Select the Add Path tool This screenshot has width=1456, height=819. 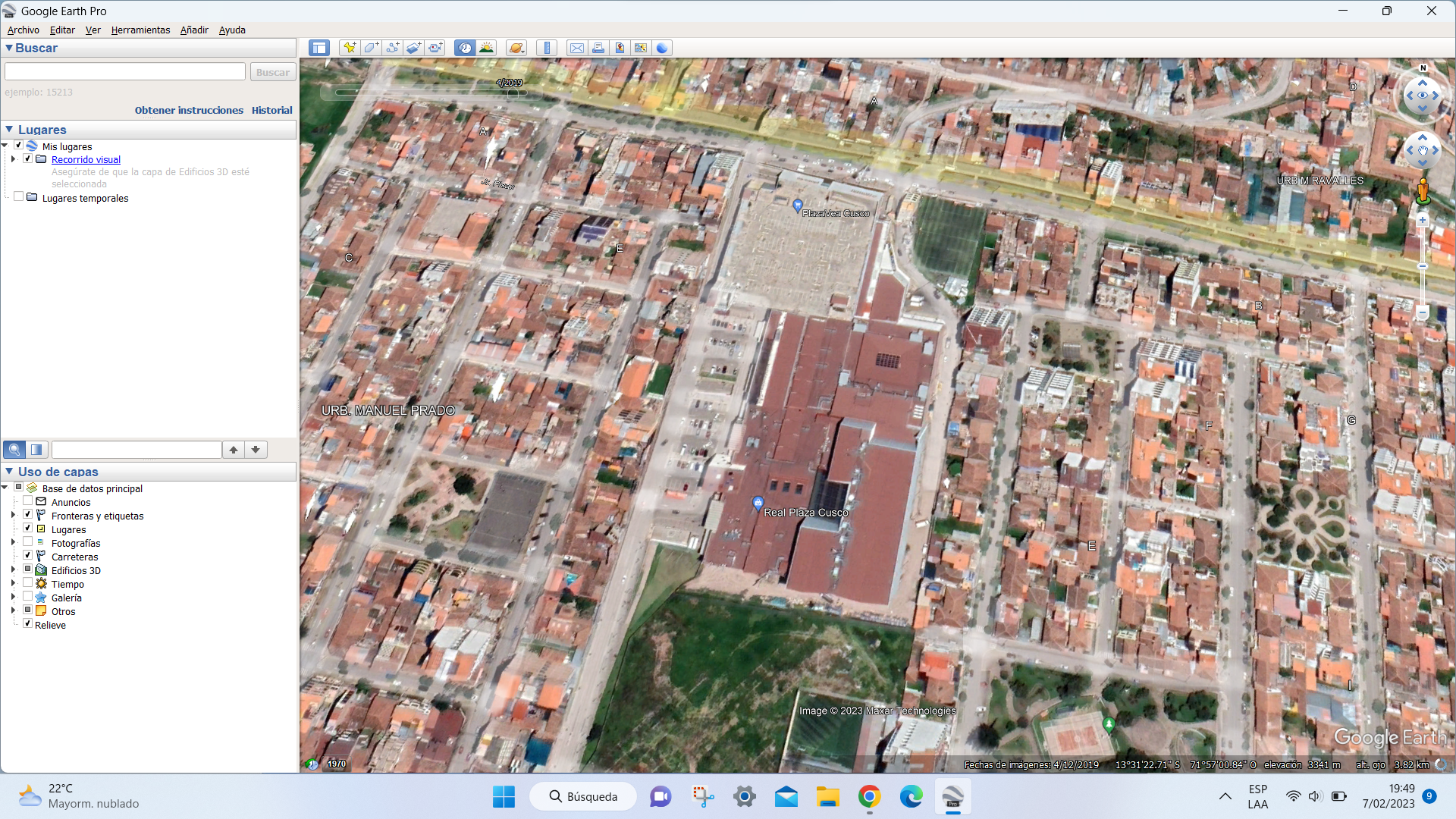coord(392,48)
